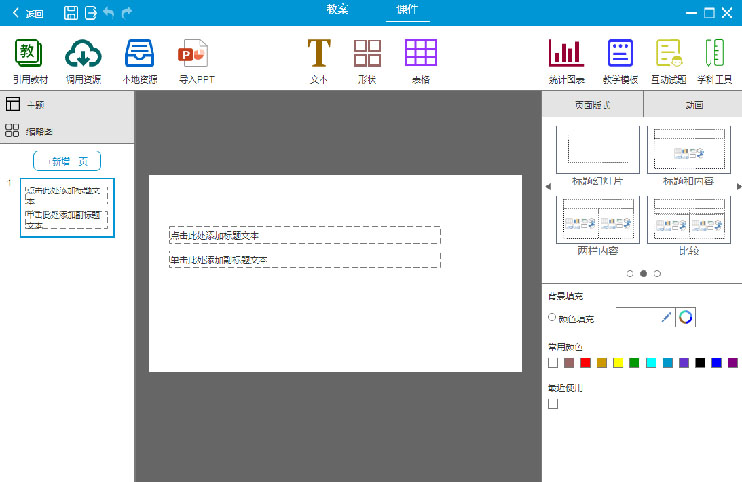Viewport: 742px width, 482px height.
Task: Switch to the lesson plan tab at top
Action: 338,9
